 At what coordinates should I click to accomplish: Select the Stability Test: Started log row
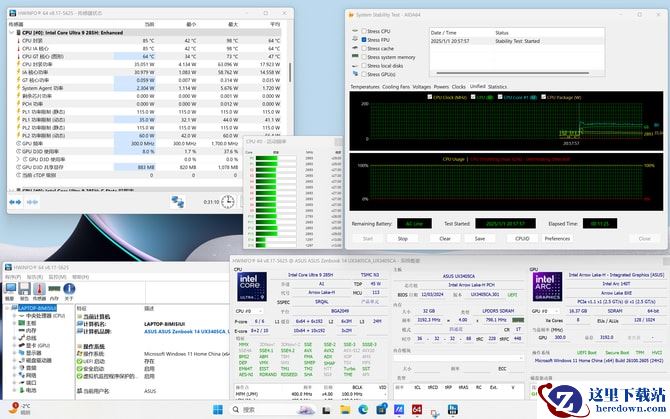tap(517, 41)
